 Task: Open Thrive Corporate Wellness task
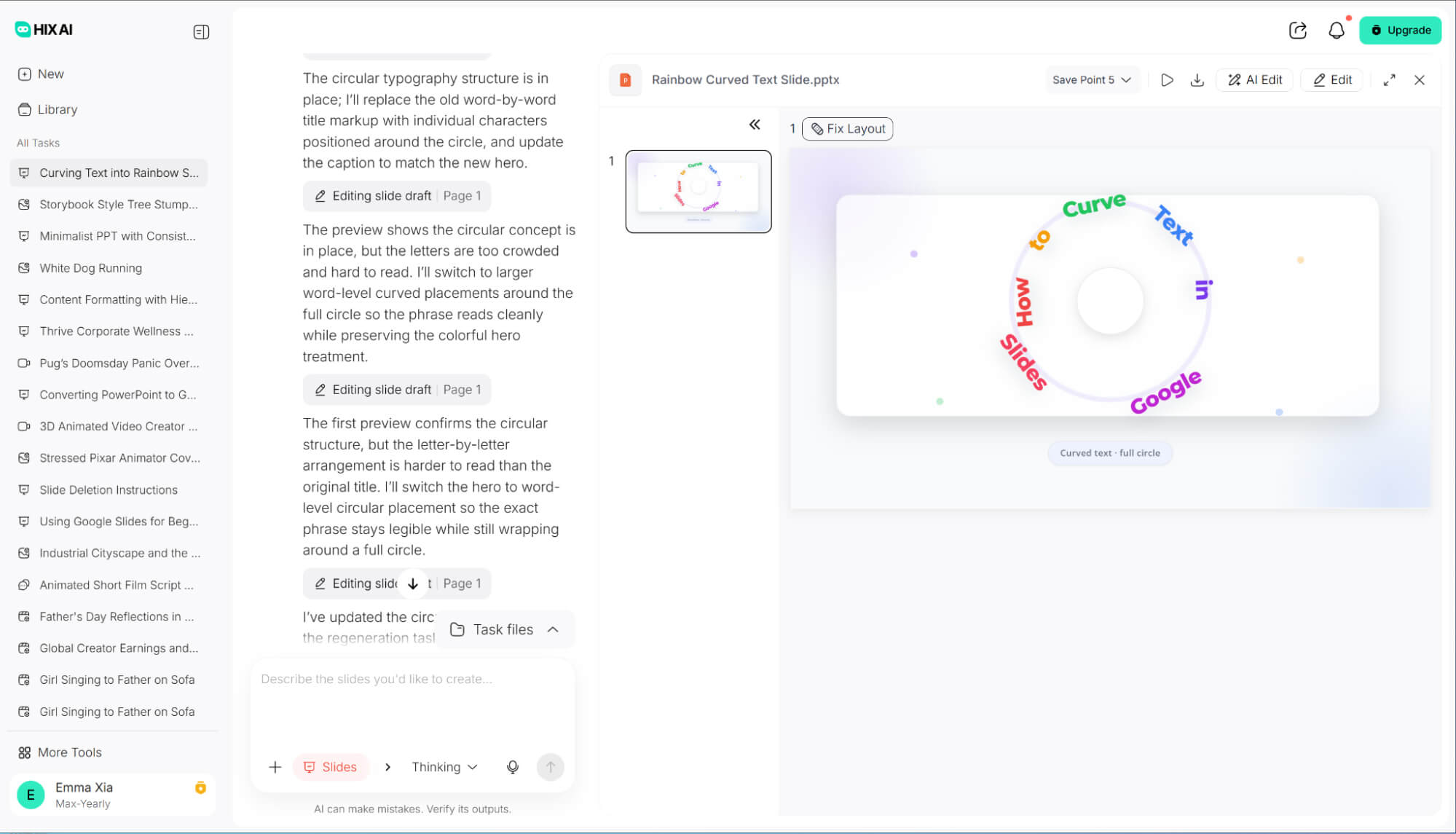tap(109, 331)
